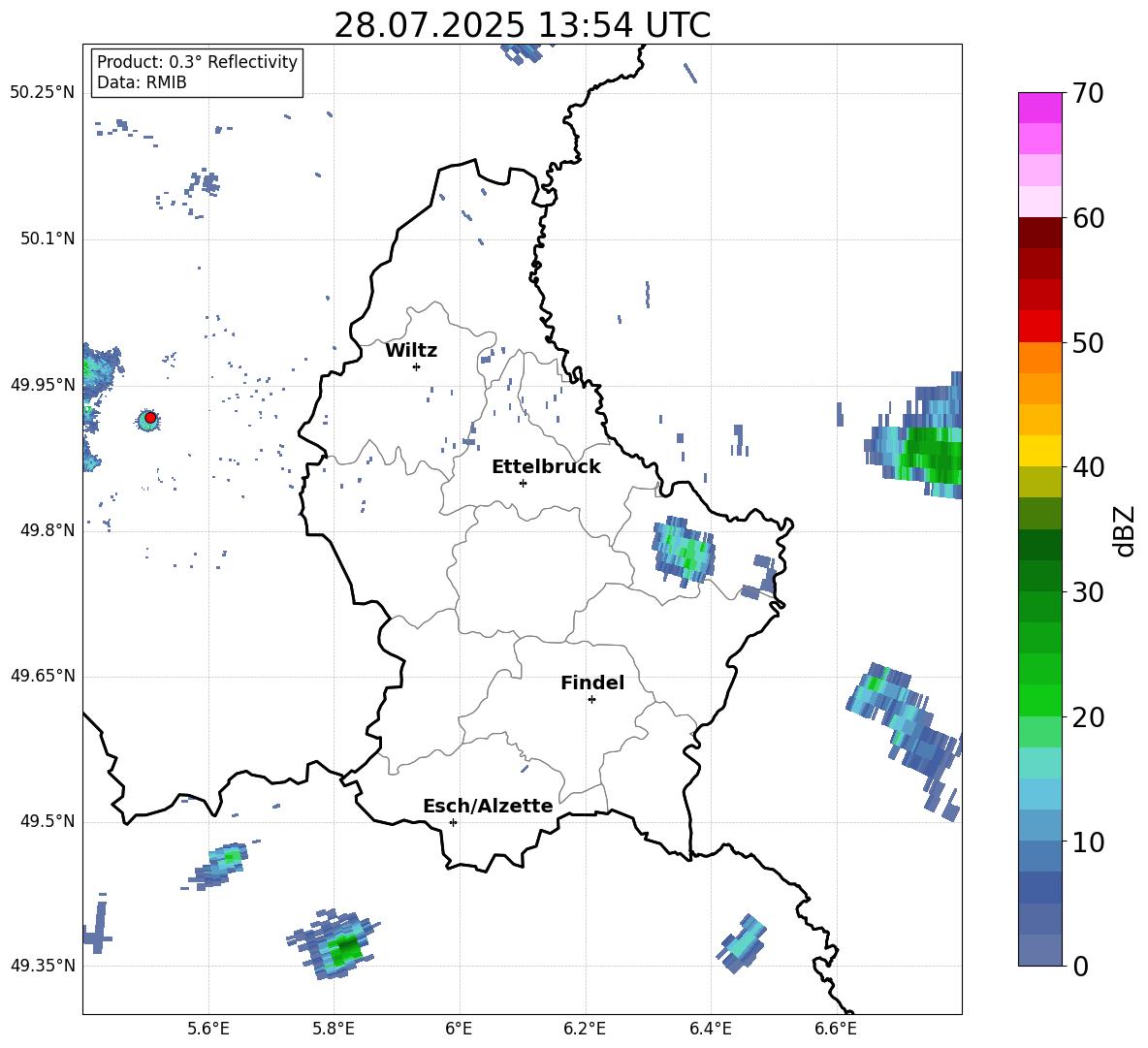Click the 0 colorbar tick label
The width and height of the screenshot is (1148, 1048).
point(1080,967)
